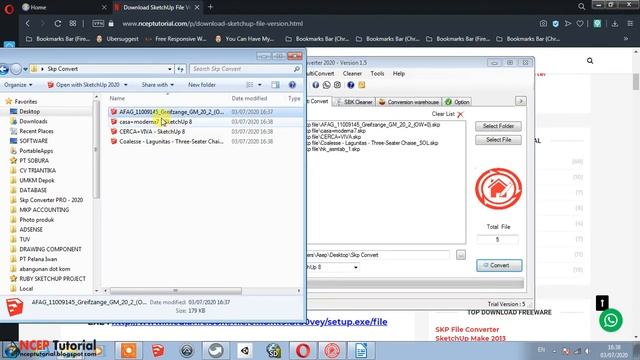Open the Explorer address bar dropdown arrow
The image size is (640, 360).
169,69
